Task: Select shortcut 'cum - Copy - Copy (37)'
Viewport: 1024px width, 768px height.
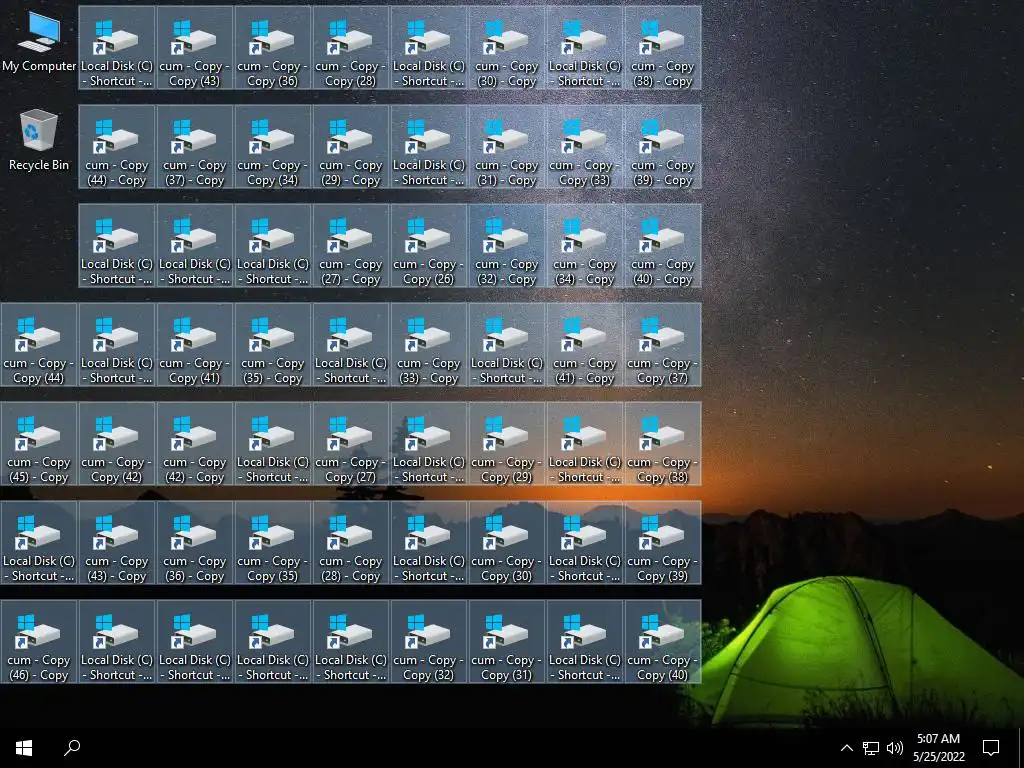Action: point(663,345)
